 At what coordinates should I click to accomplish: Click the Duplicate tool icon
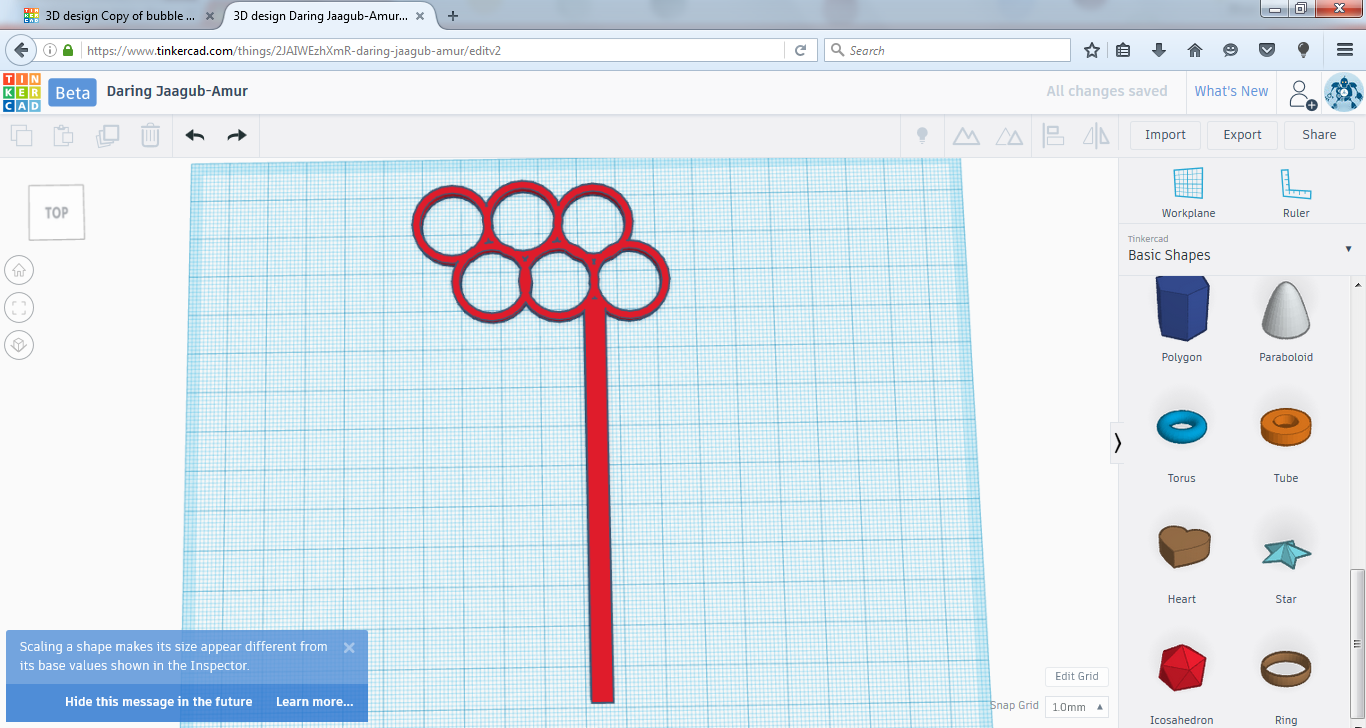click(x=107, y=135)
